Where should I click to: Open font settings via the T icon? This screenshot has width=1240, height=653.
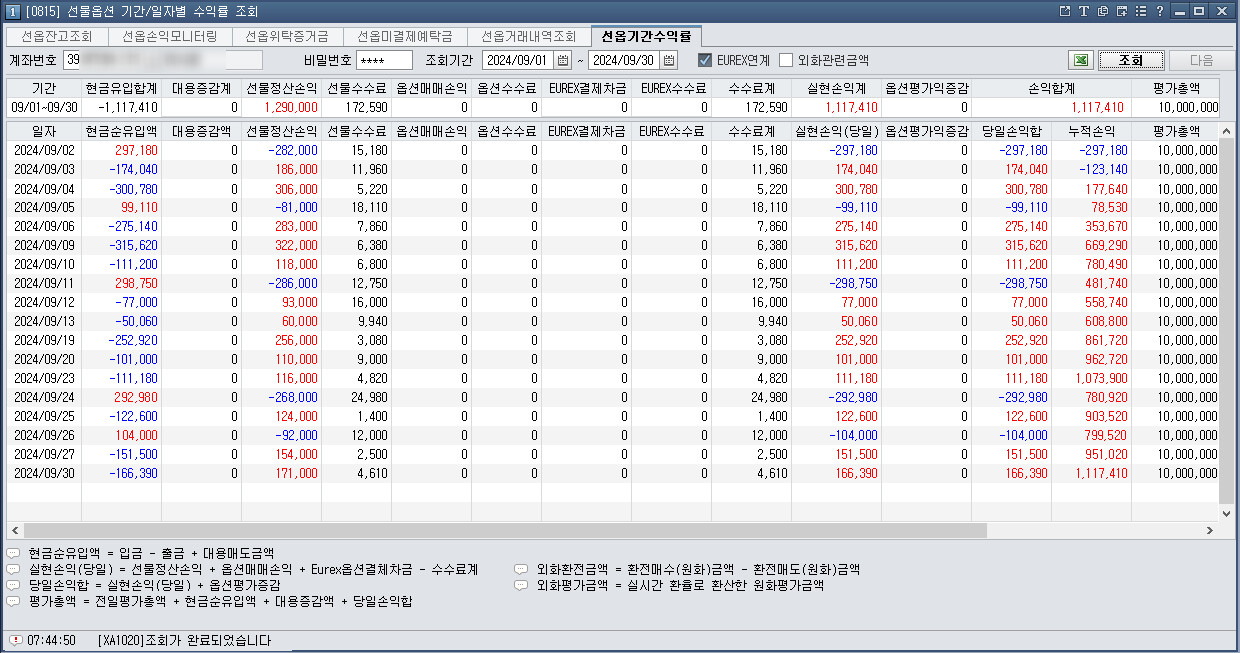pyautogui.click(x=1084, y=11)
